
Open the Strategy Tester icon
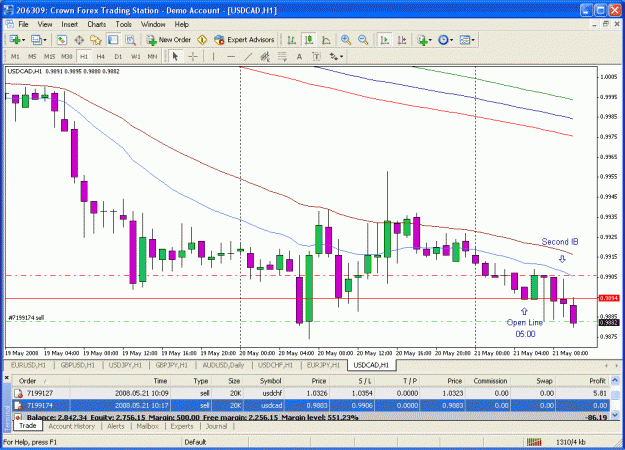pos(130,40)
